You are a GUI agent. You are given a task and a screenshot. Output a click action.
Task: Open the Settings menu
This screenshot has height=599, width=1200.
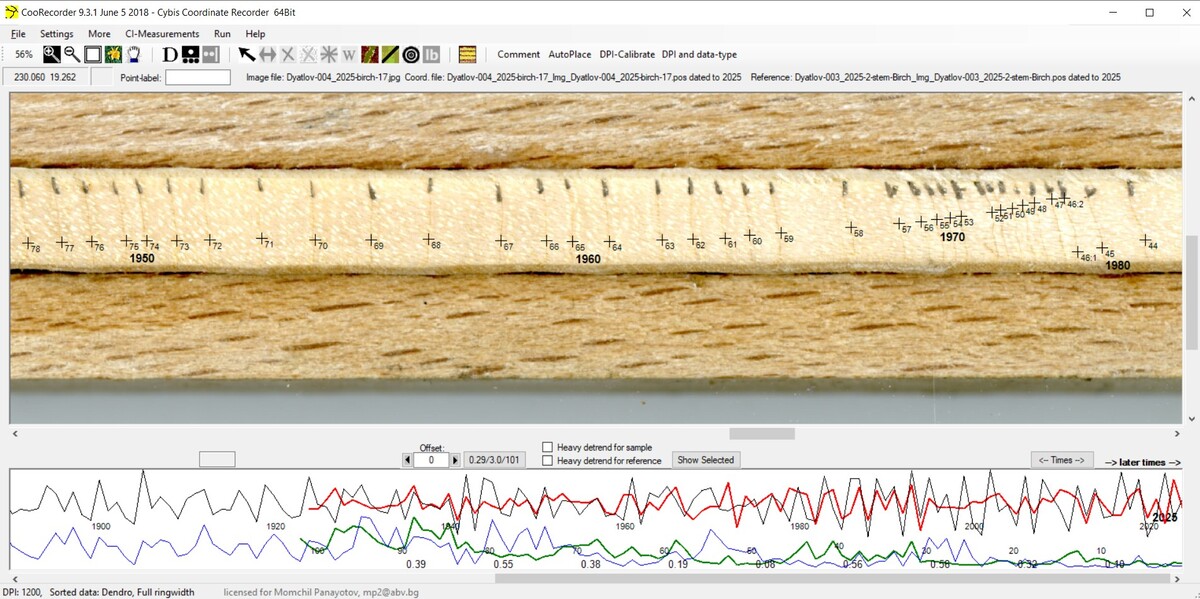[56, 34]
